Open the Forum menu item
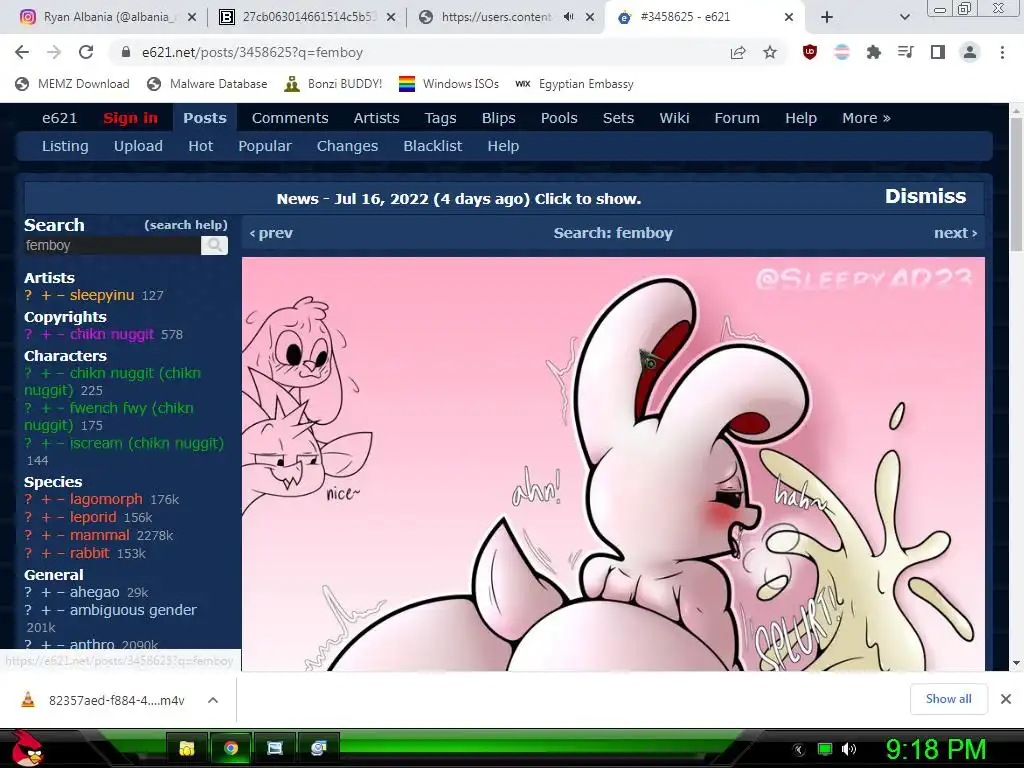 point(737,118)
